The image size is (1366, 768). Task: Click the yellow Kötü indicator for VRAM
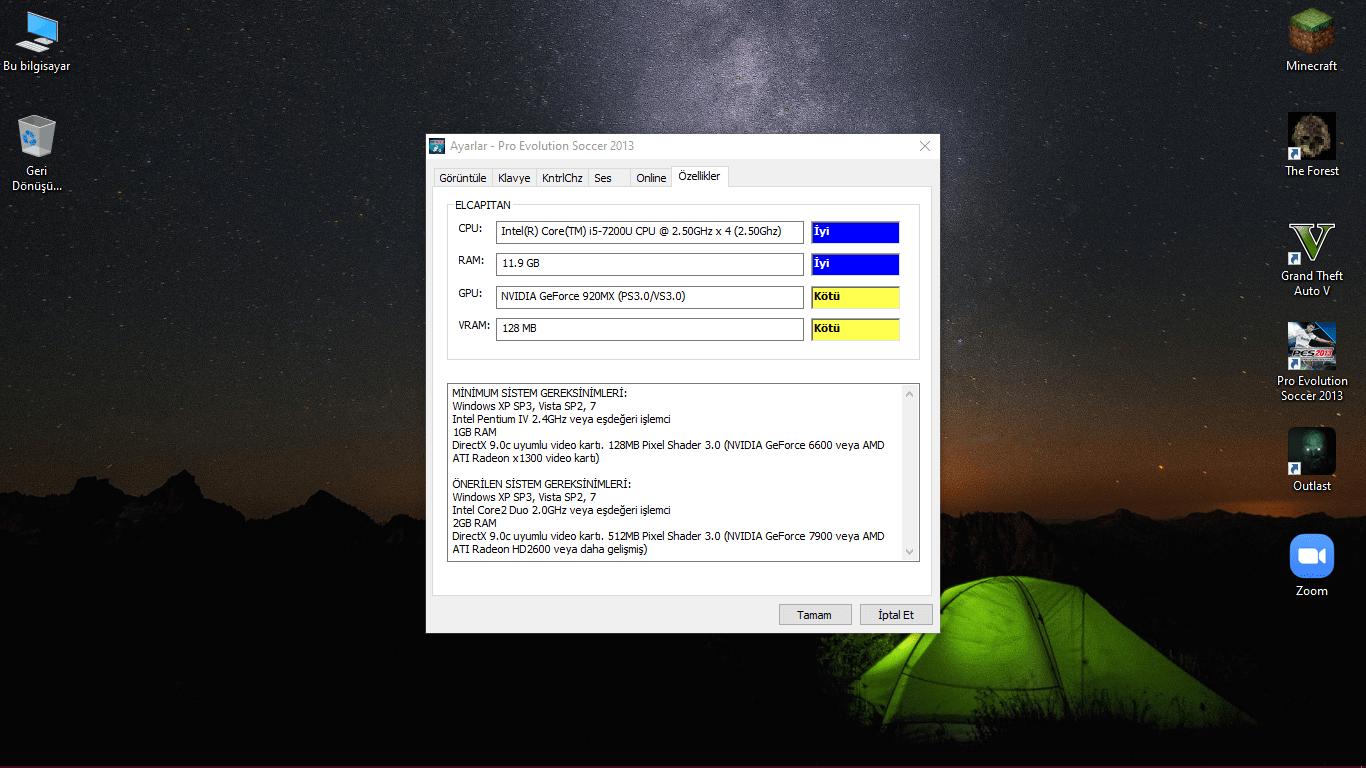855,329
